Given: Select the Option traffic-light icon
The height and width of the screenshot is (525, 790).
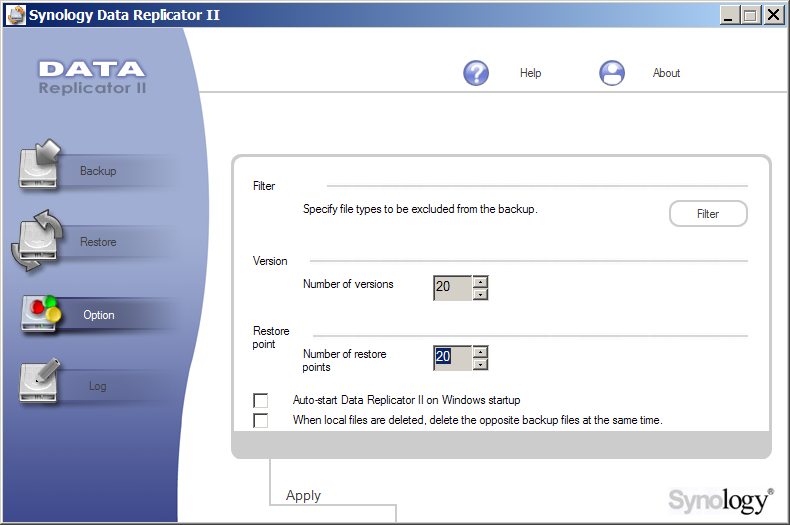Looking at the screenshot, I should [40, 314].
